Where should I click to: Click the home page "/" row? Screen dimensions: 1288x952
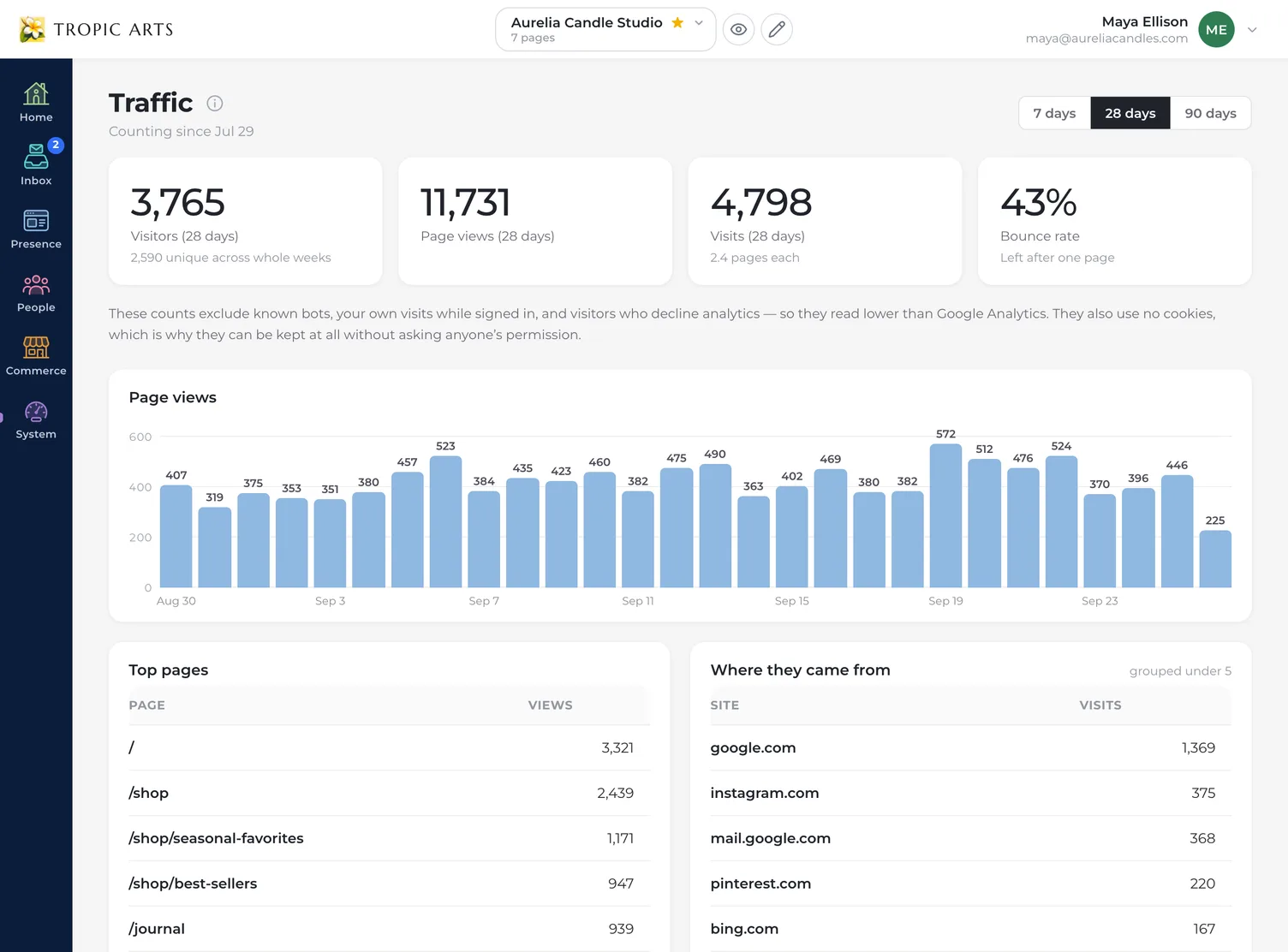coord(389,747)
